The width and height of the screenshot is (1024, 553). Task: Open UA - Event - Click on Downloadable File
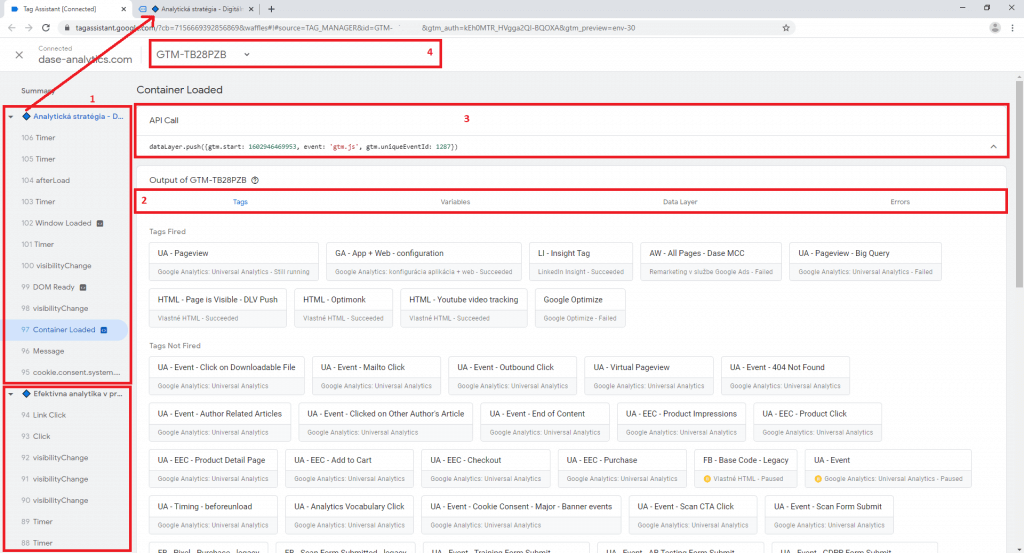[x=227, y=376]
